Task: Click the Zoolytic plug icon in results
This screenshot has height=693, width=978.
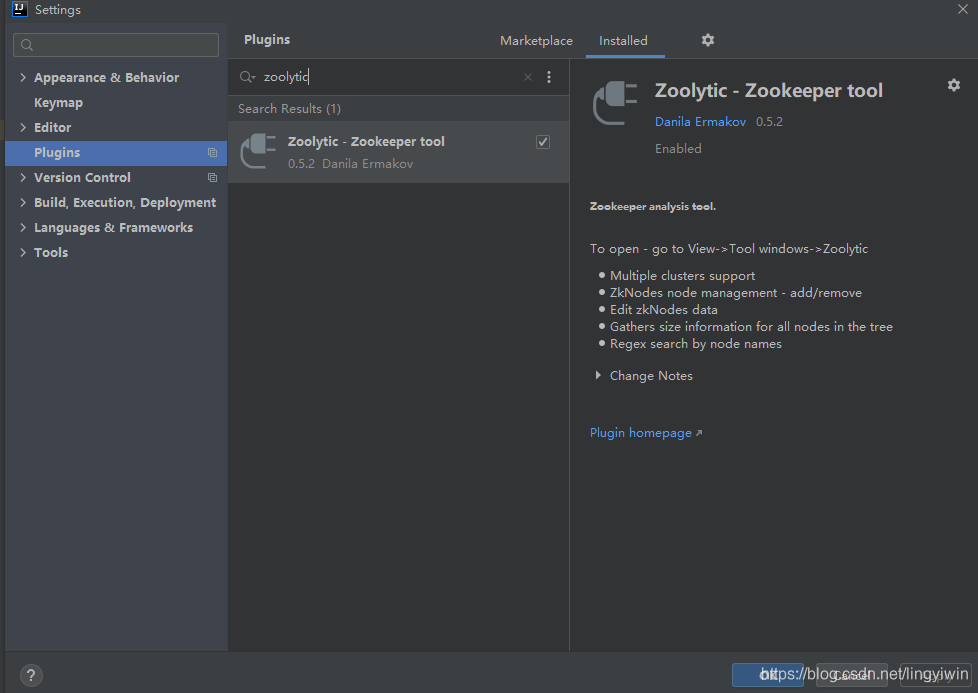Action: pyautogui.click(x=258, y=151)
